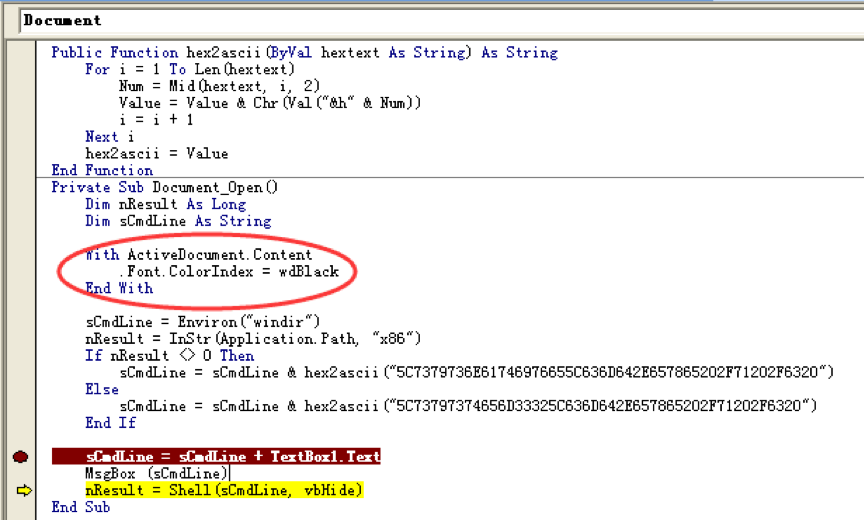Click the line 'sCmdLine = Environ("windir")'
Screen dimensions: 864x520
[x=203, y=322]
